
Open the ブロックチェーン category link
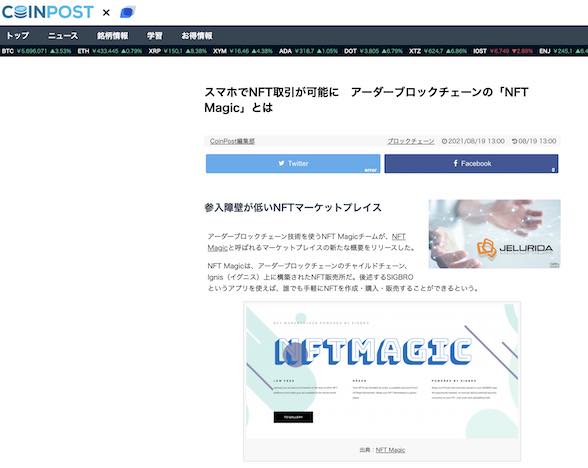[411, 141]
